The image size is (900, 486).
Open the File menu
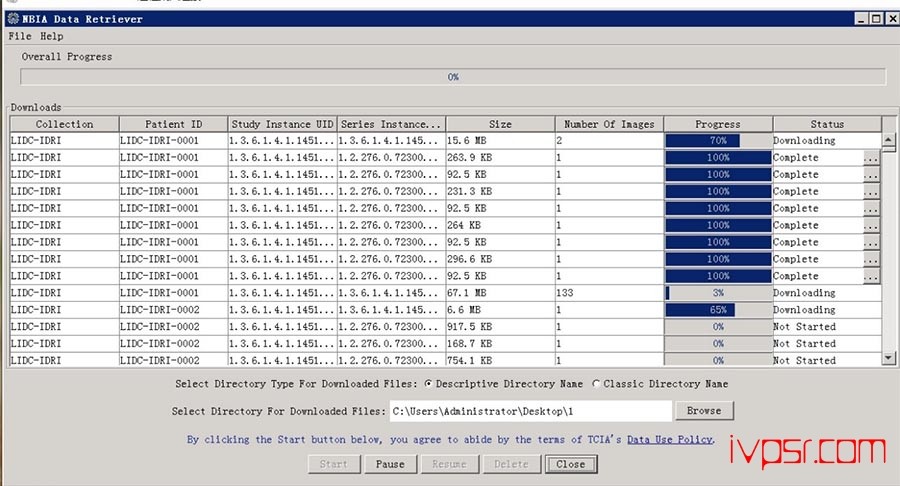click(x=20, y=36)
